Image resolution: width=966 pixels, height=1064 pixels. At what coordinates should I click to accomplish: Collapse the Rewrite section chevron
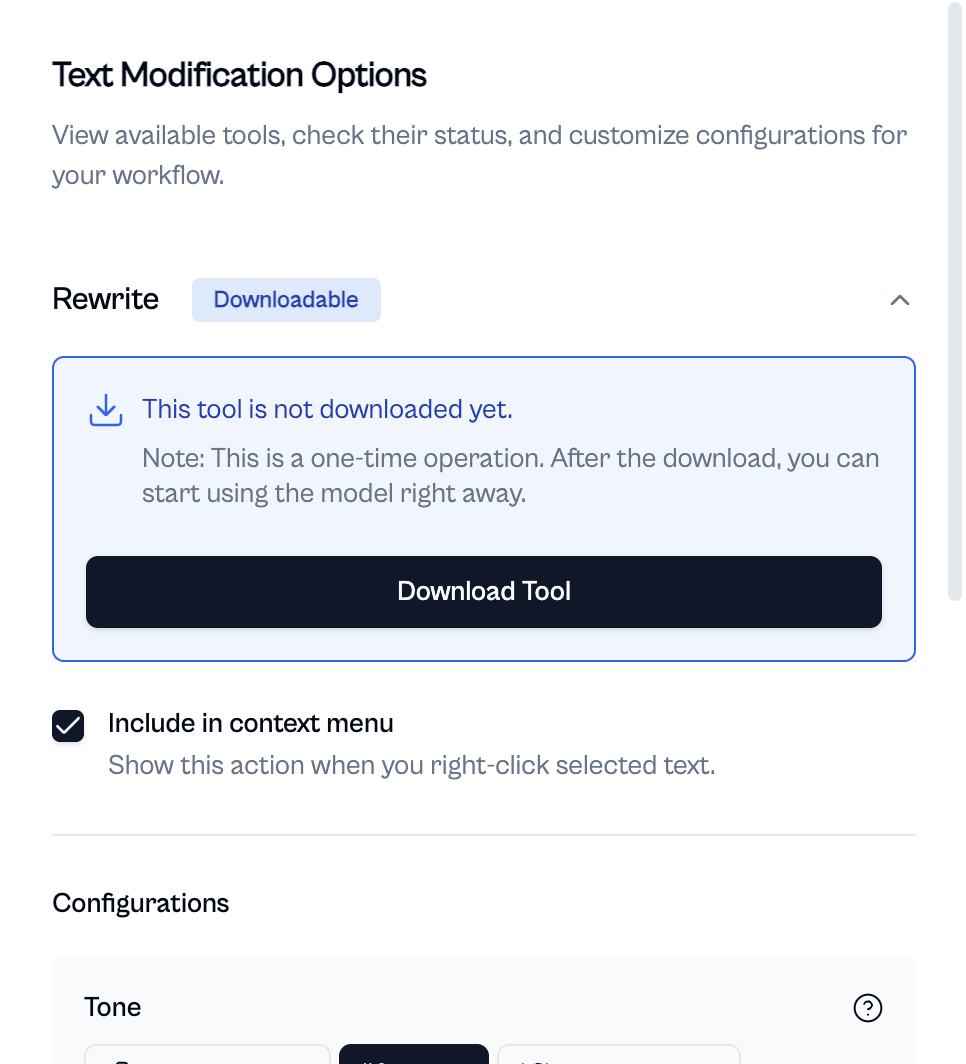899,300
